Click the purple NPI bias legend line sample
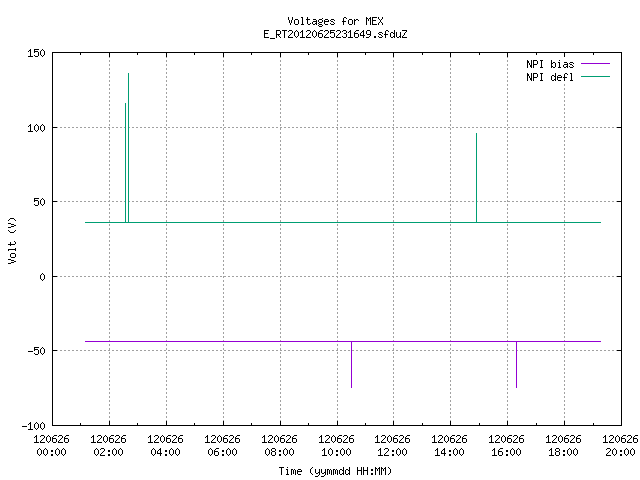The height and width of the screenshot is (480, 640). coord(595,64)
